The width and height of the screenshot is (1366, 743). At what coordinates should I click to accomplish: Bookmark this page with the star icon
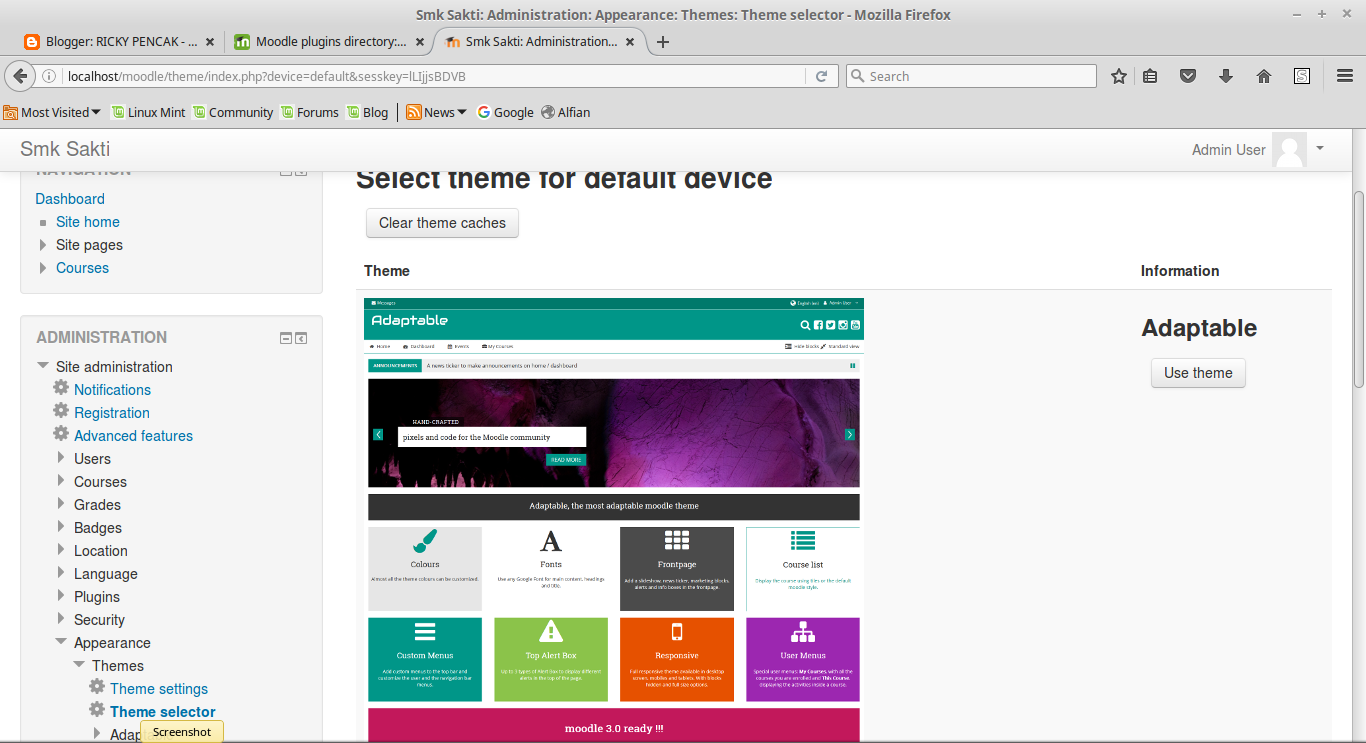pyautogui.click(x=1118, y=75)
